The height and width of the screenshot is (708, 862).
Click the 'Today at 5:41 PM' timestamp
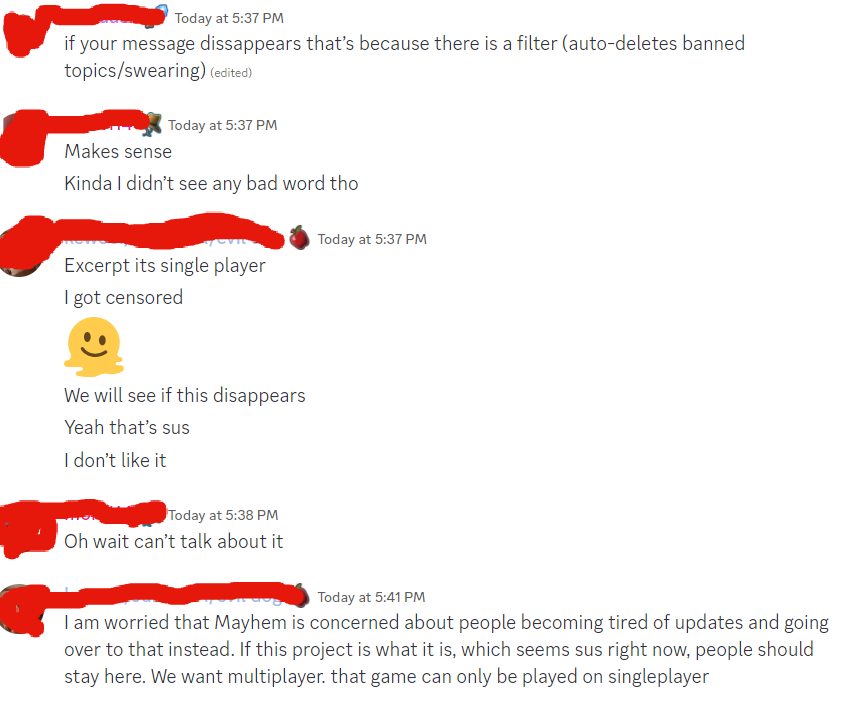click(372, 597)
